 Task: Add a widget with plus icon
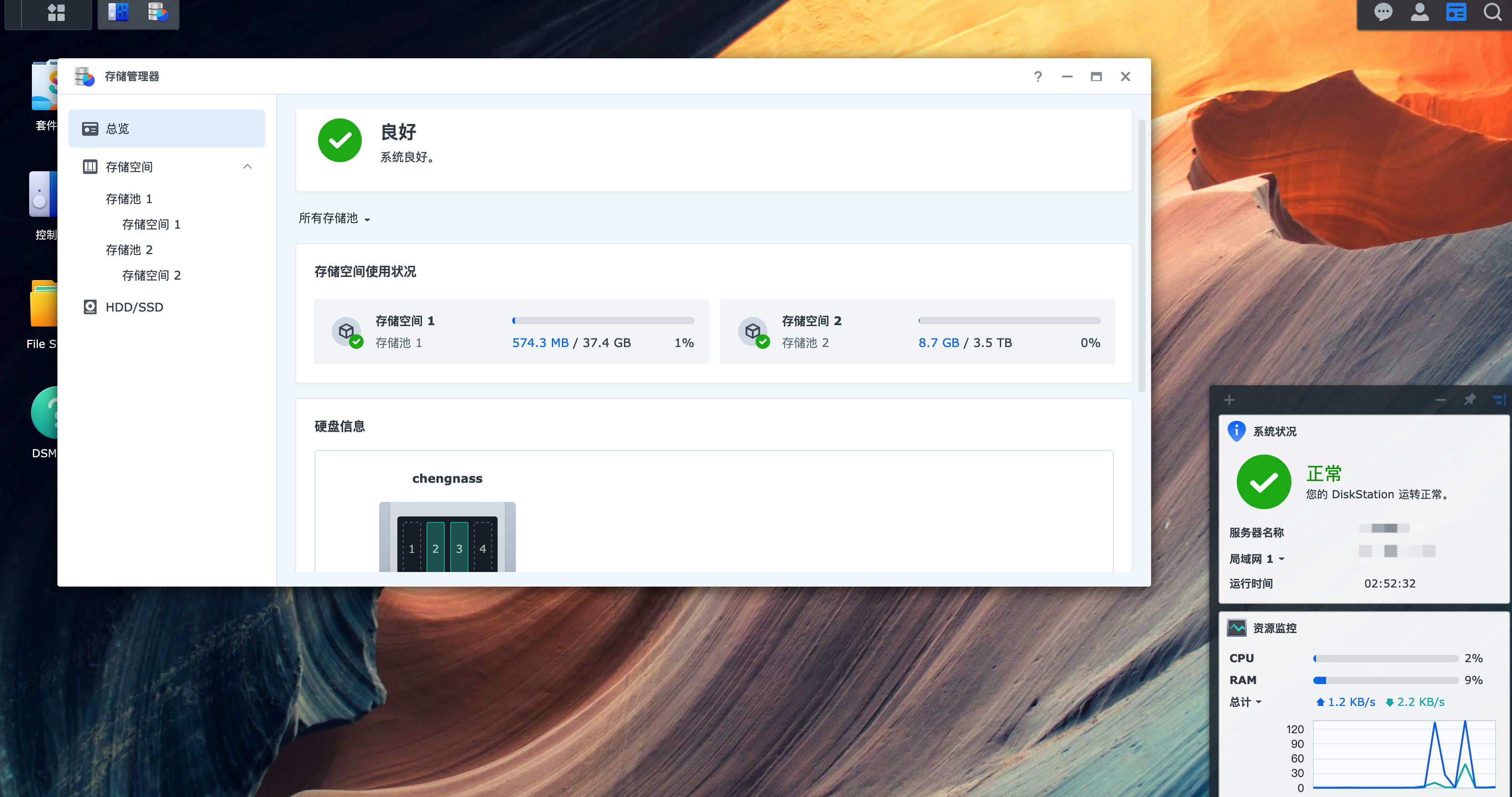click(1229, 400)
